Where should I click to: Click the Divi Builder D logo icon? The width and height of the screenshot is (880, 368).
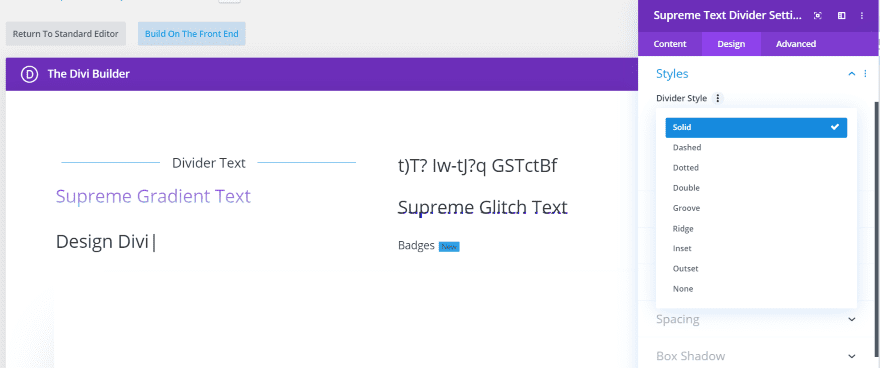pos(29,74)
